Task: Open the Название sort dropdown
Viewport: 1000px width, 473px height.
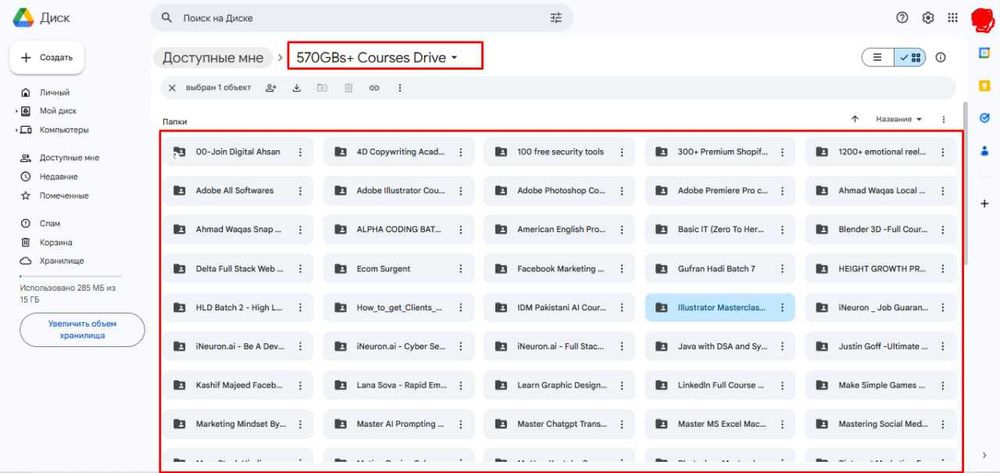Action: [x=899, y=119]
